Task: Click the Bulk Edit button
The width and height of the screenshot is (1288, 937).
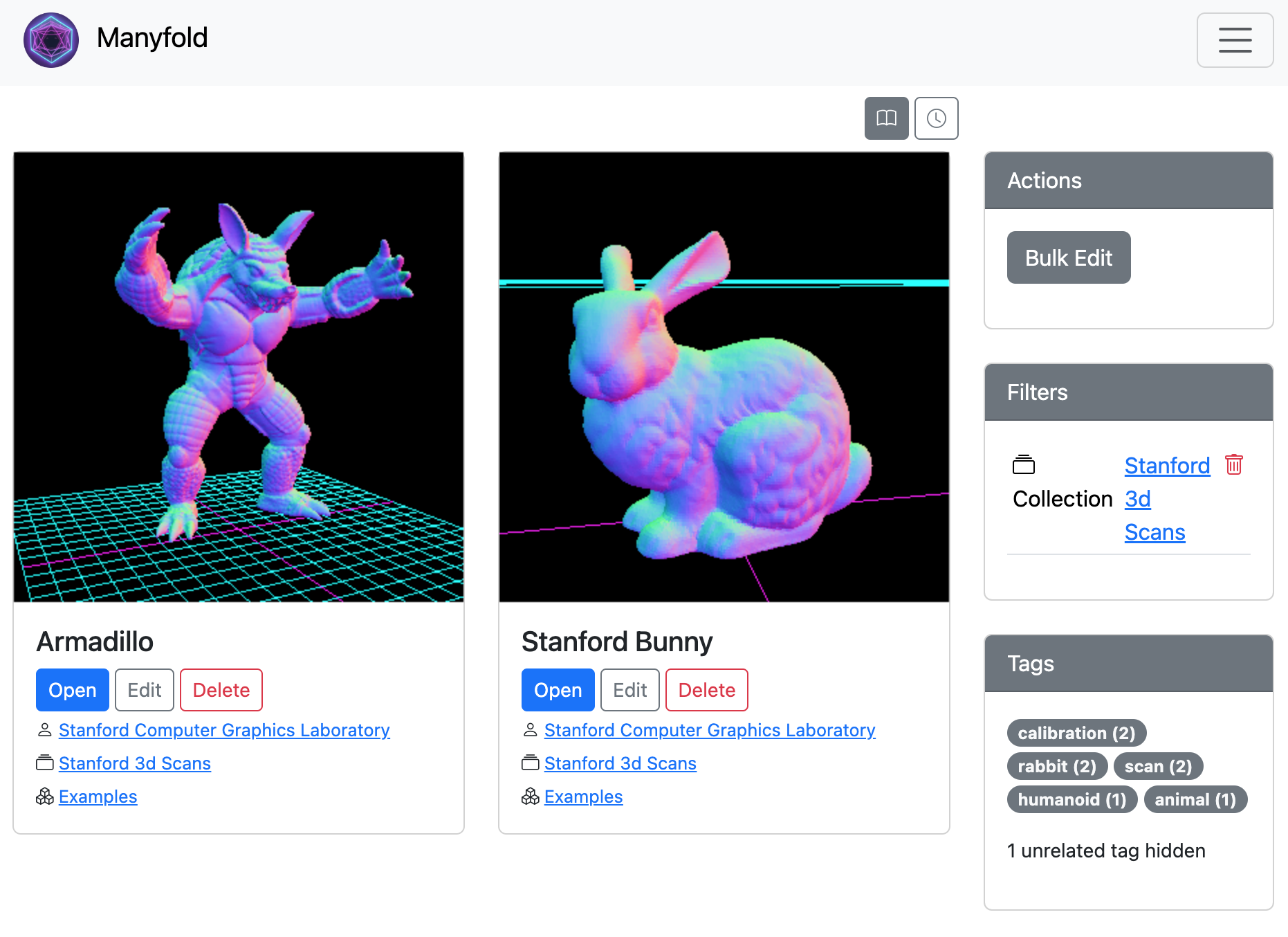Action: (1068, 257)
